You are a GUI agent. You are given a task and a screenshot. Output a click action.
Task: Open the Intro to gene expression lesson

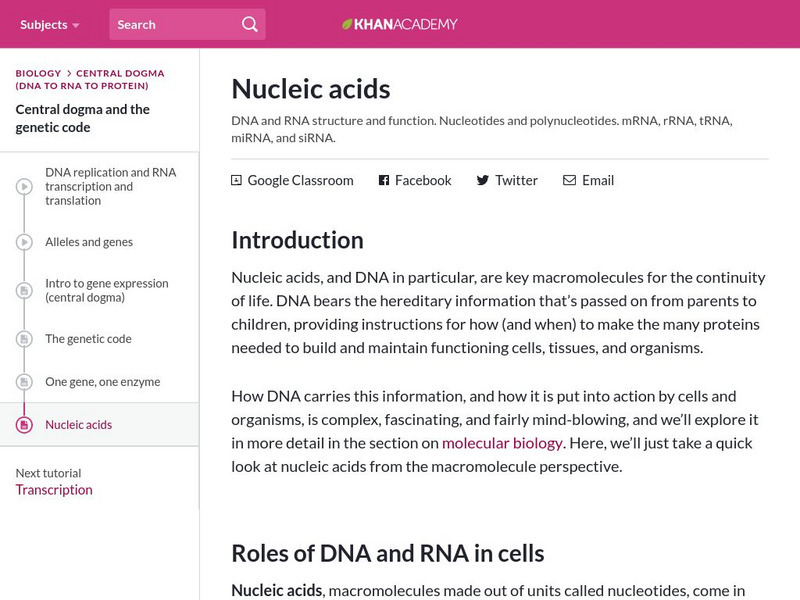coord(106,290)
